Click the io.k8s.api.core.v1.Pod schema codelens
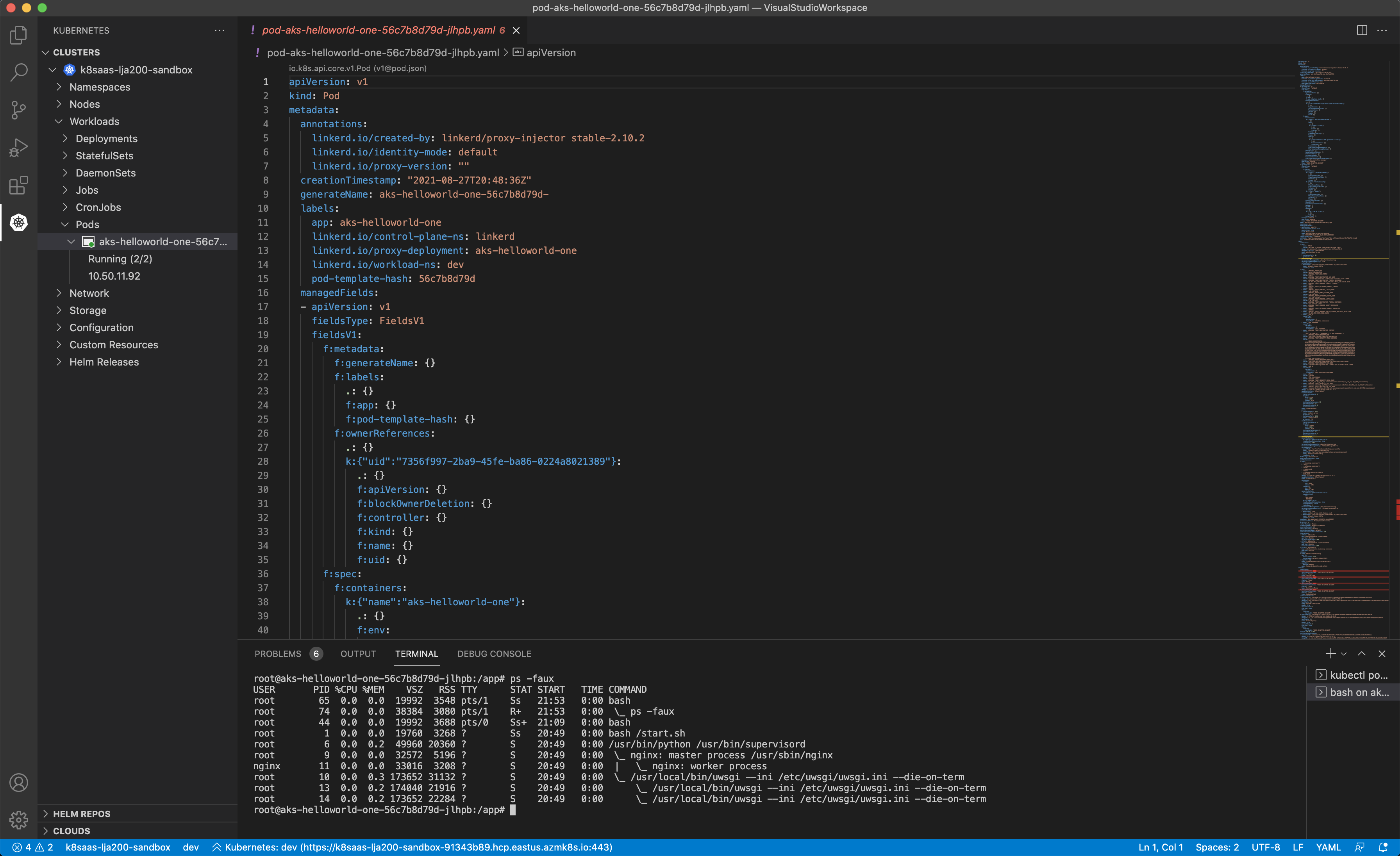The width and height of the screenshot is (1400, 856). [357, 68]
